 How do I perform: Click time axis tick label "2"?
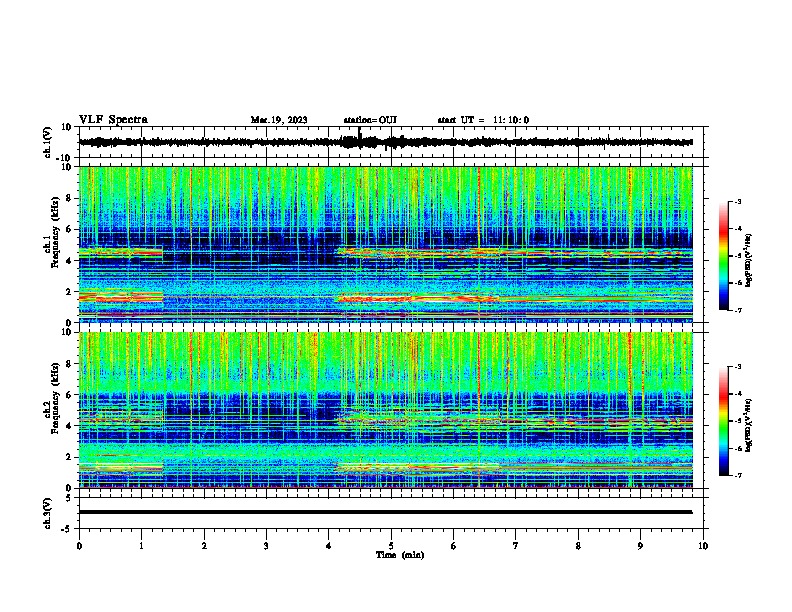(x=204, y=546)
